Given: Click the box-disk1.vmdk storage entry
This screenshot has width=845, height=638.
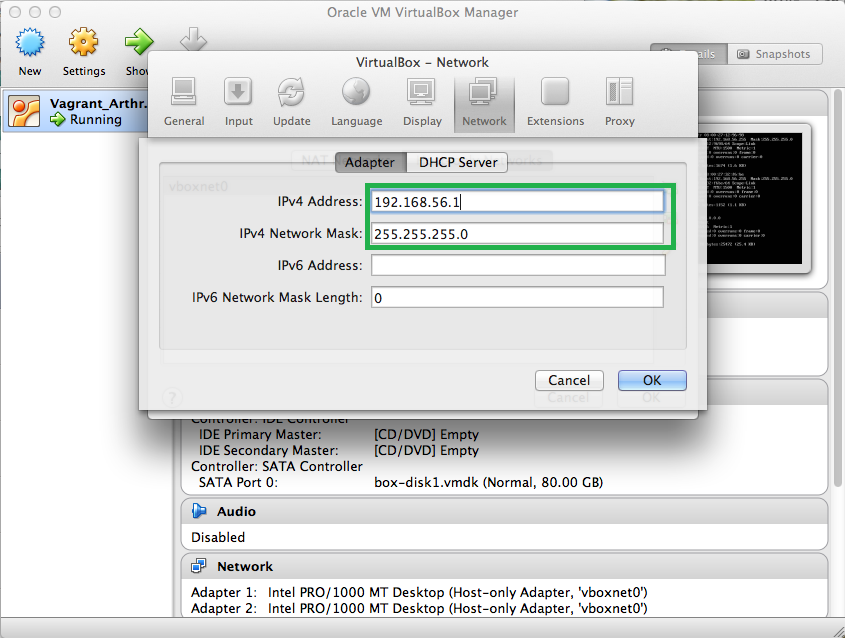Looking at the screenshot, I should click(488, 482).
